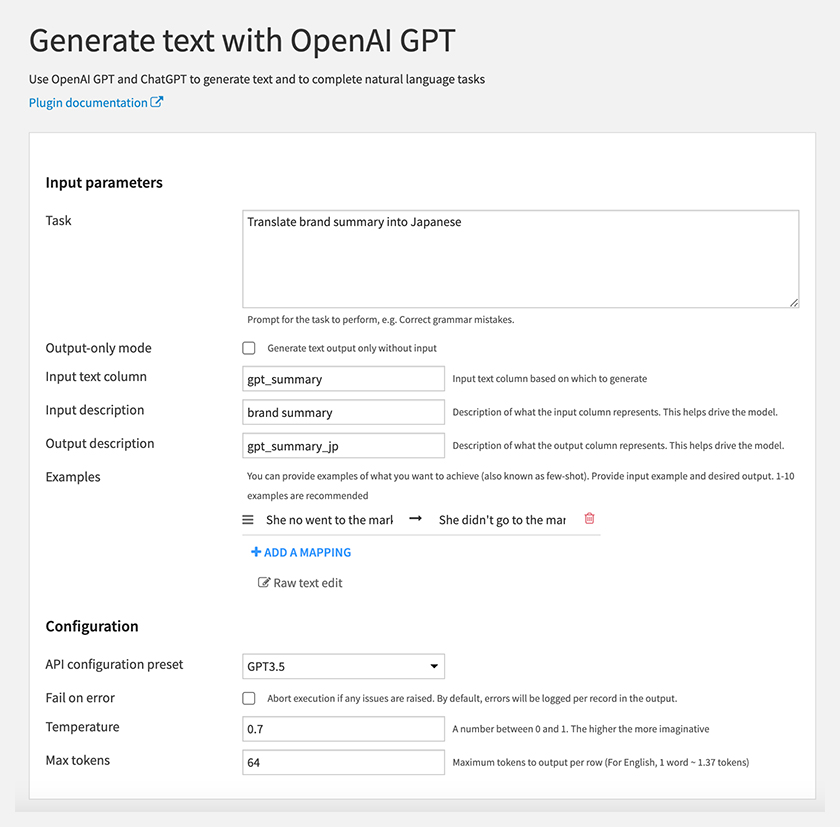Click the Input text column field gpt_summary
Image resolution: width=840 pixels, height=827 pixels.
[x=343, y=379]
